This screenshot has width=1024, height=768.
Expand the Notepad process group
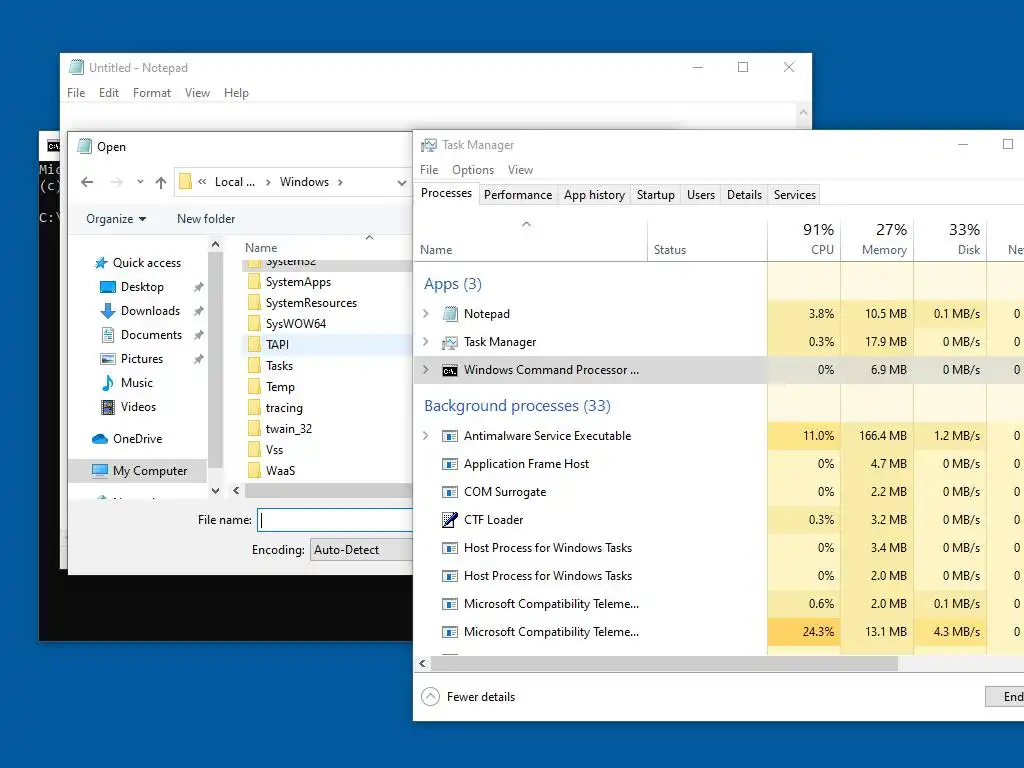coord(426,314)
